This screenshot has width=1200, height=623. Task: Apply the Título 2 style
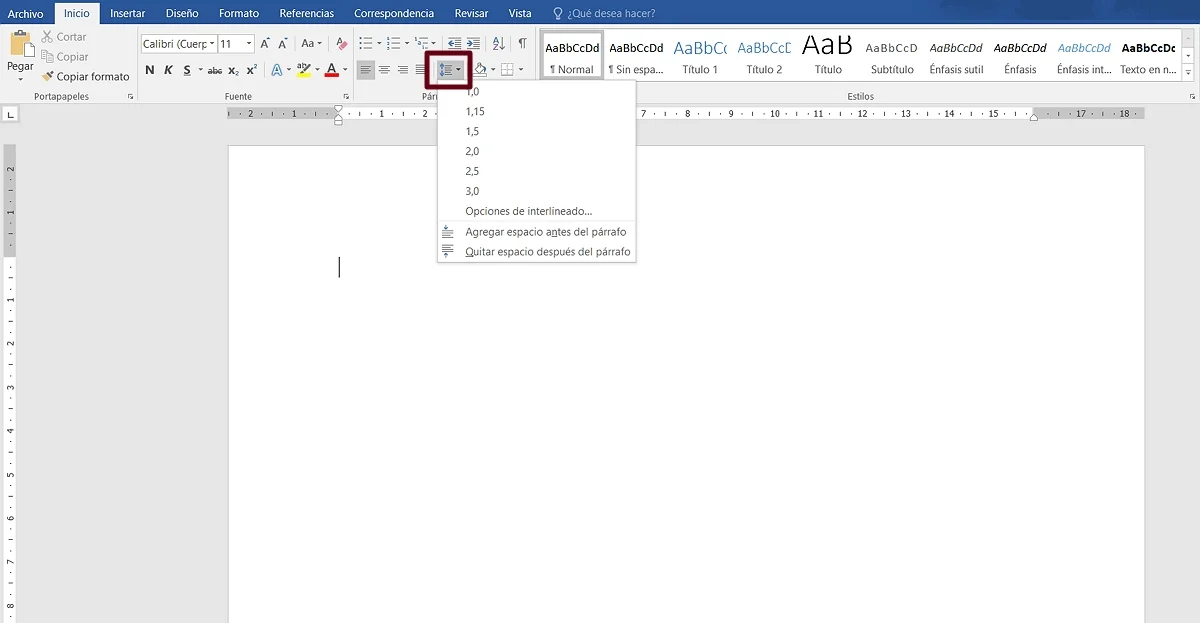(764, 55)
